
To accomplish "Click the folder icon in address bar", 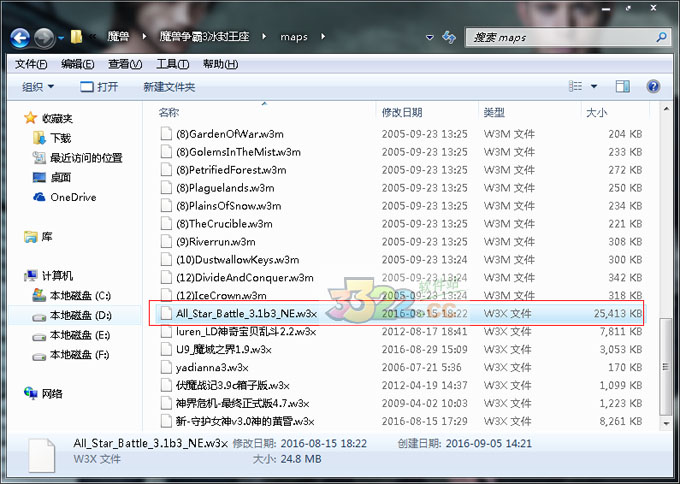I will [76, 37].
